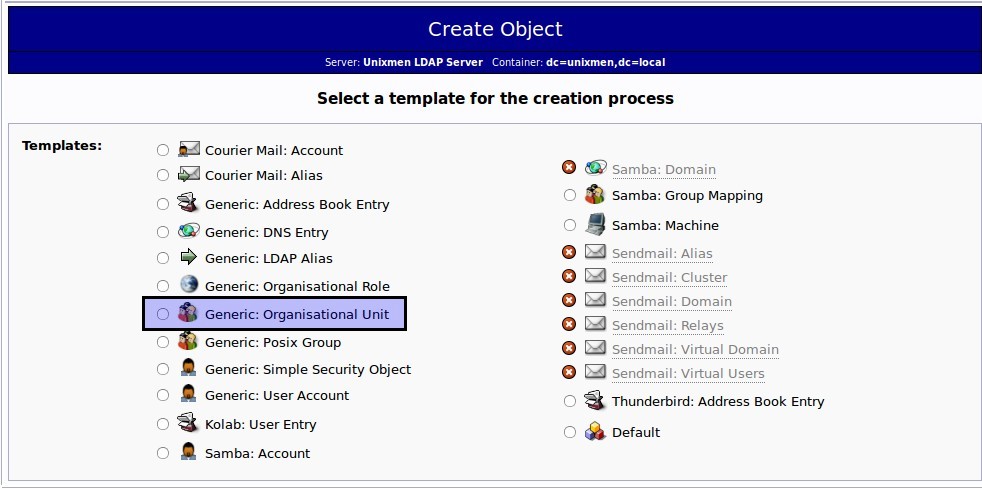The height and width of the screenshot is (489, 982).
Task: Click the Samba Machine computer icon
Action: point(595,224)
